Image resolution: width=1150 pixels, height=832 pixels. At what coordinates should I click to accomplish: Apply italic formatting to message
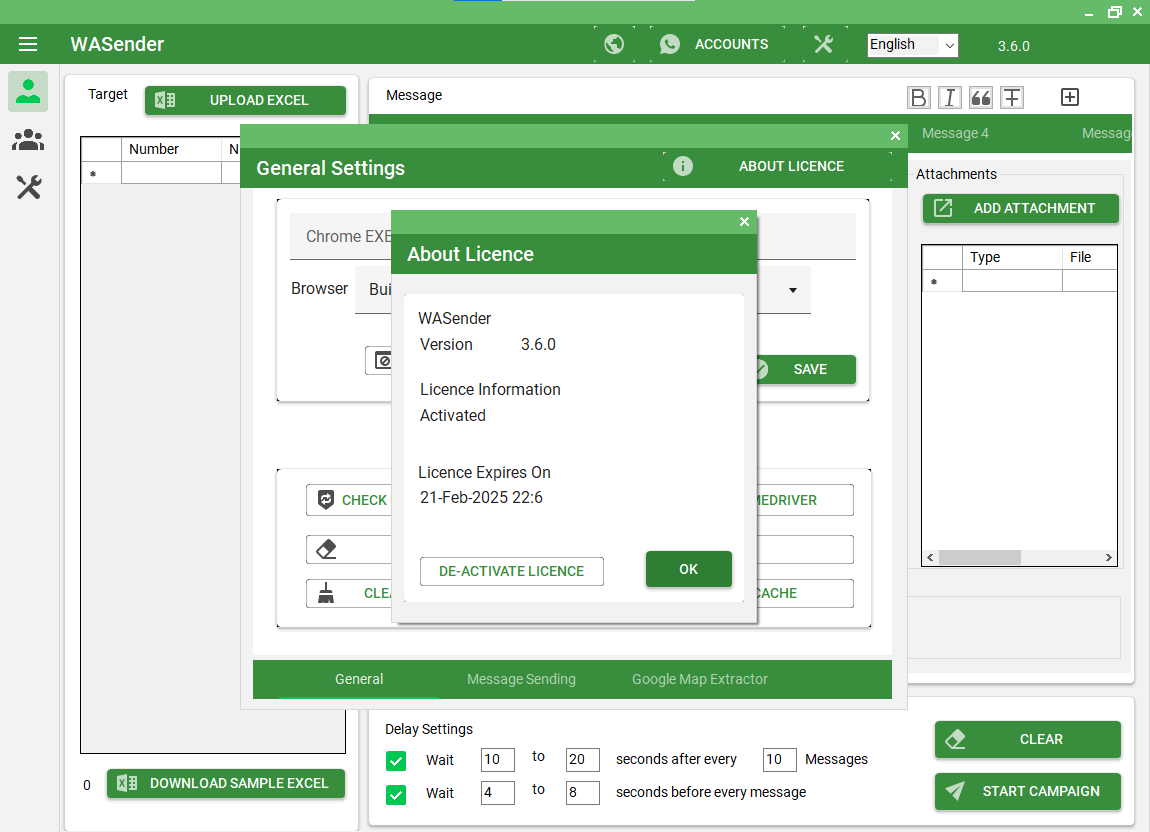(950, 97)
